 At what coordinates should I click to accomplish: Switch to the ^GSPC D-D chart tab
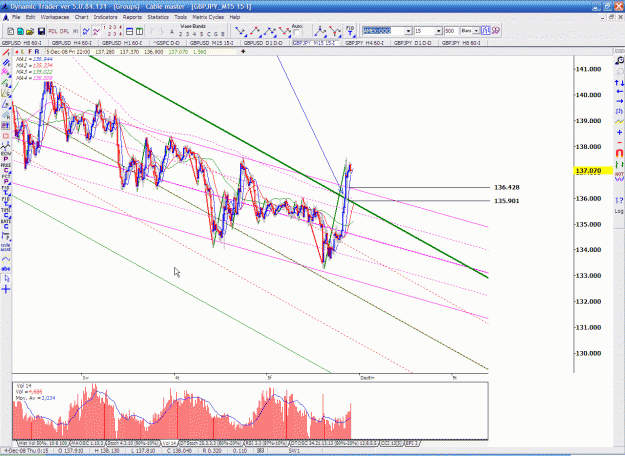coord(166,43)
